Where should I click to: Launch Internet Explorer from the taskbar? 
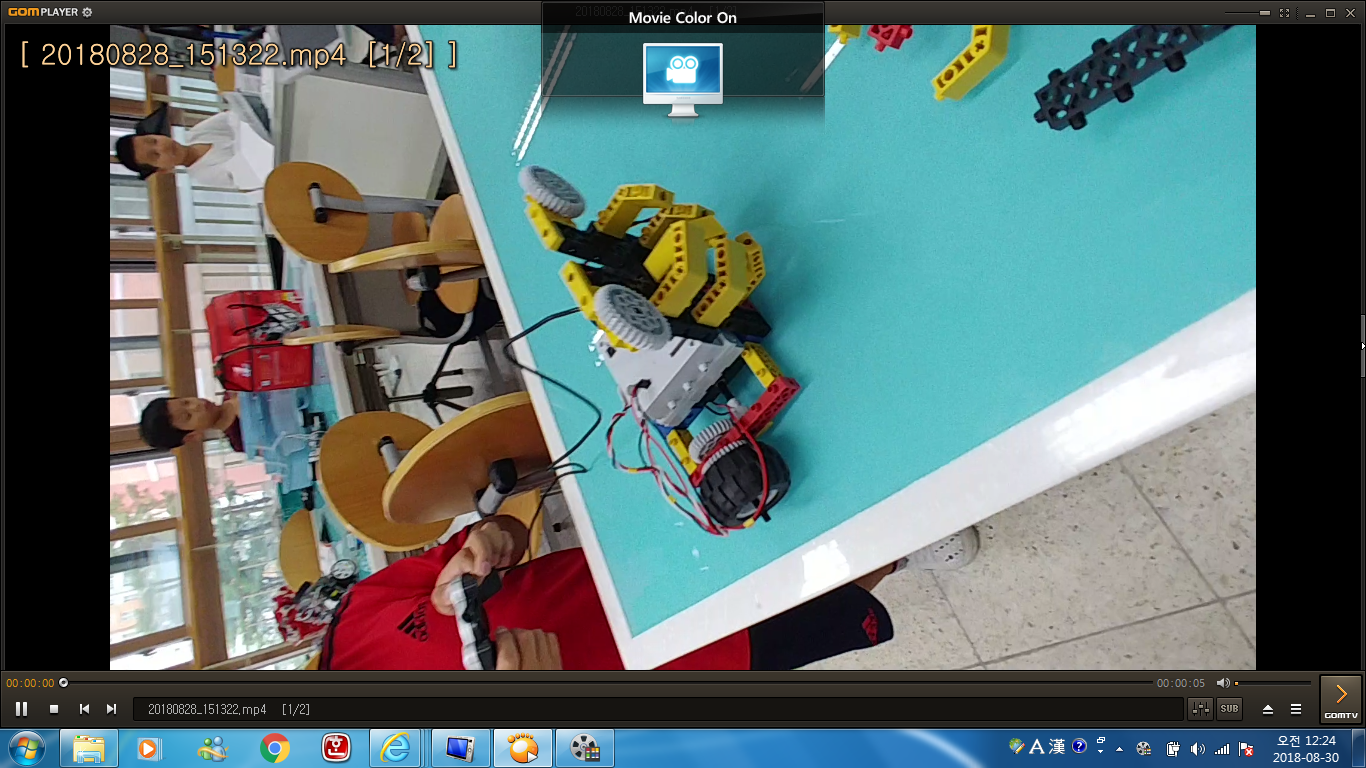pos(396,748)
